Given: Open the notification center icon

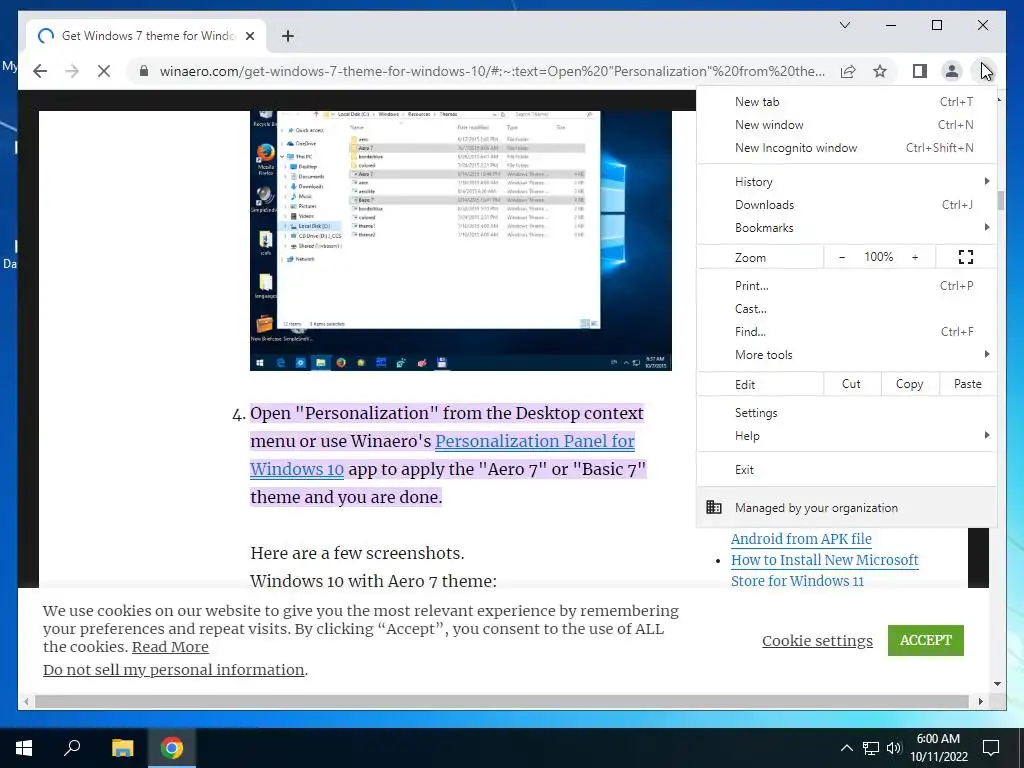Looking at the screenshot, I should pyautogui.click(x=991, y=748).
